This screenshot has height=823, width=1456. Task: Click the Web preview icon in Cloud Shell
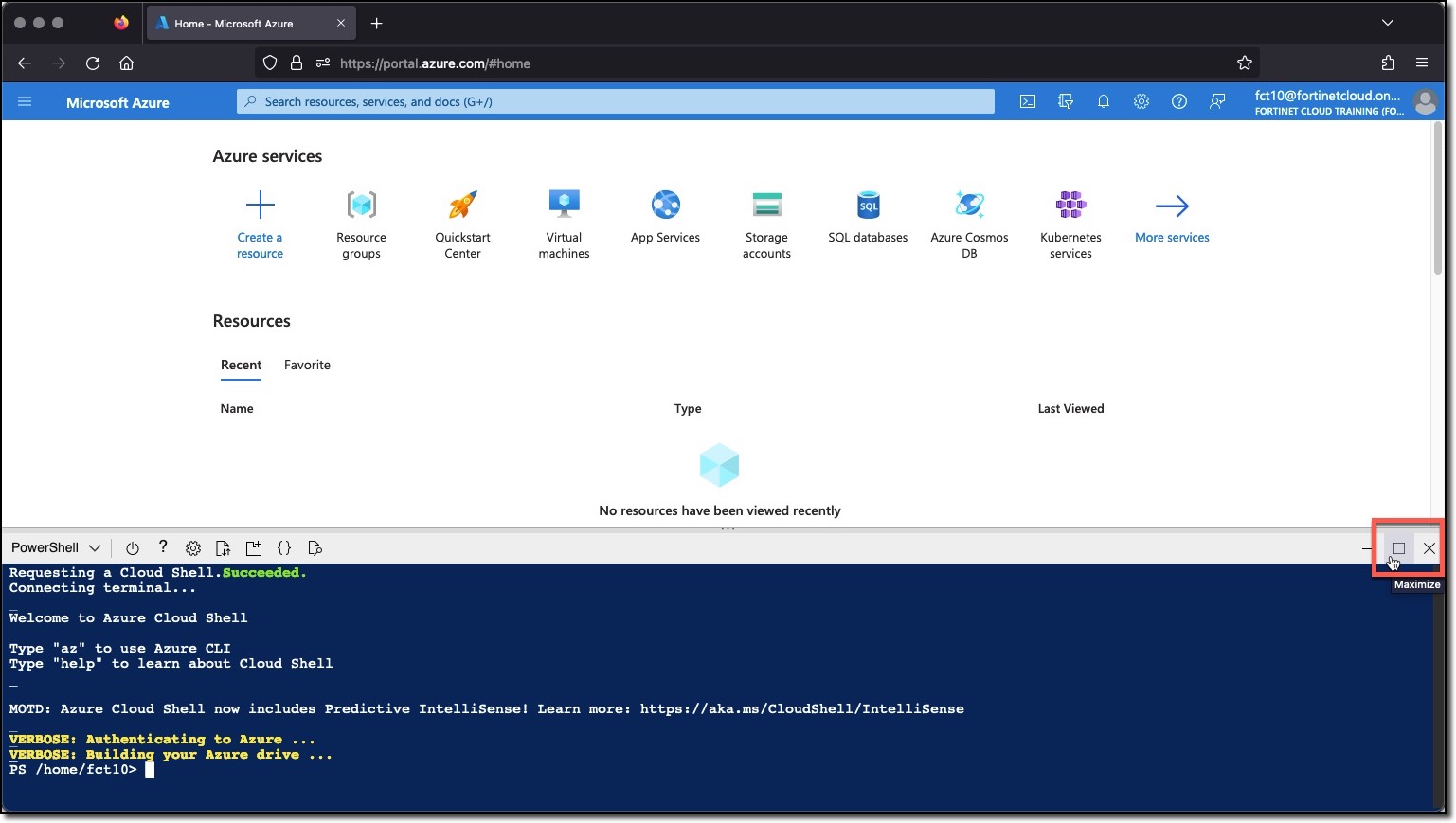[315, 548]
